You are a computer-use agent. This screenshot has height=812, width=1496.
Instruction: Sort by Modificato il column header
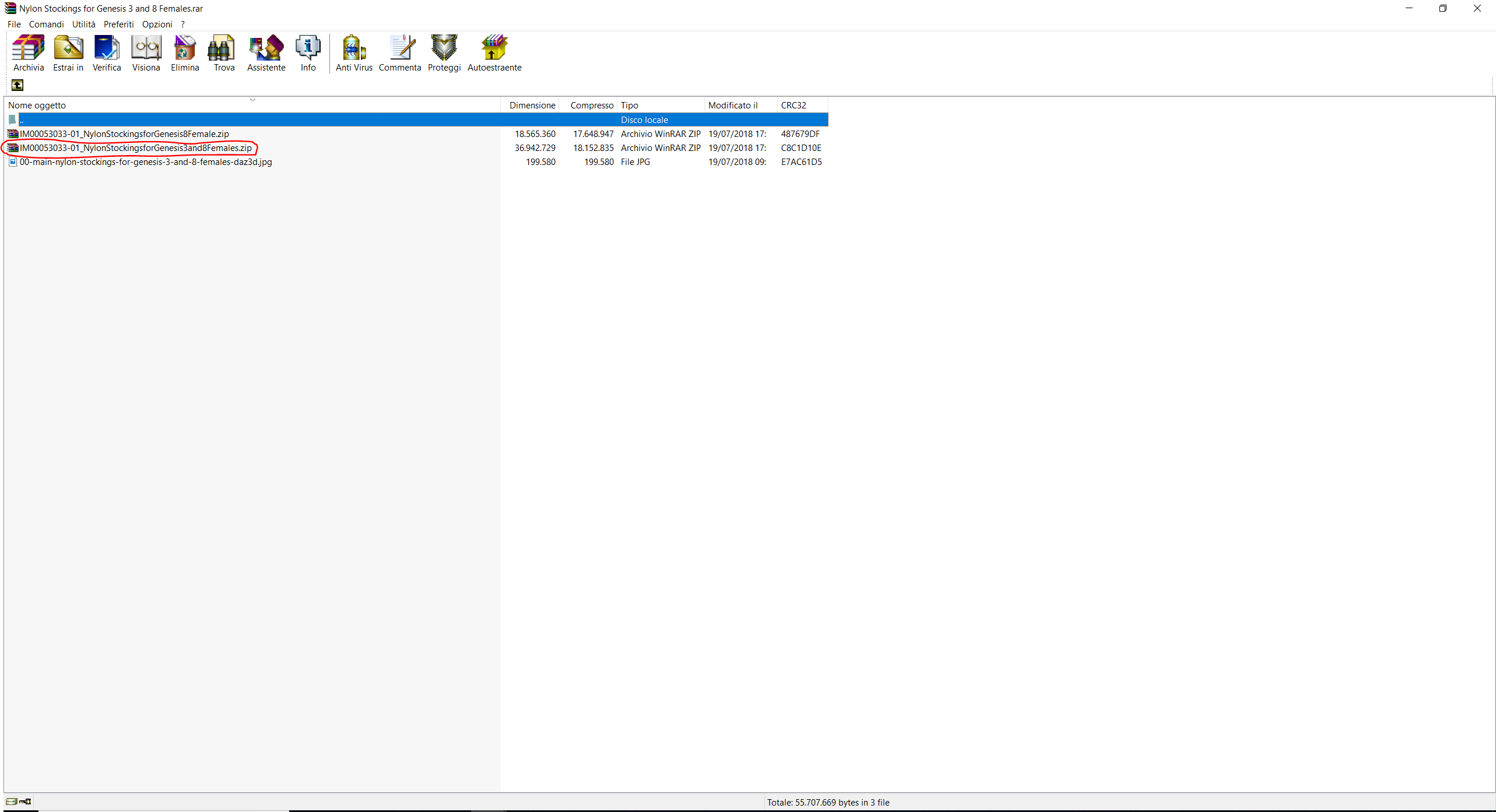(741, 105)
